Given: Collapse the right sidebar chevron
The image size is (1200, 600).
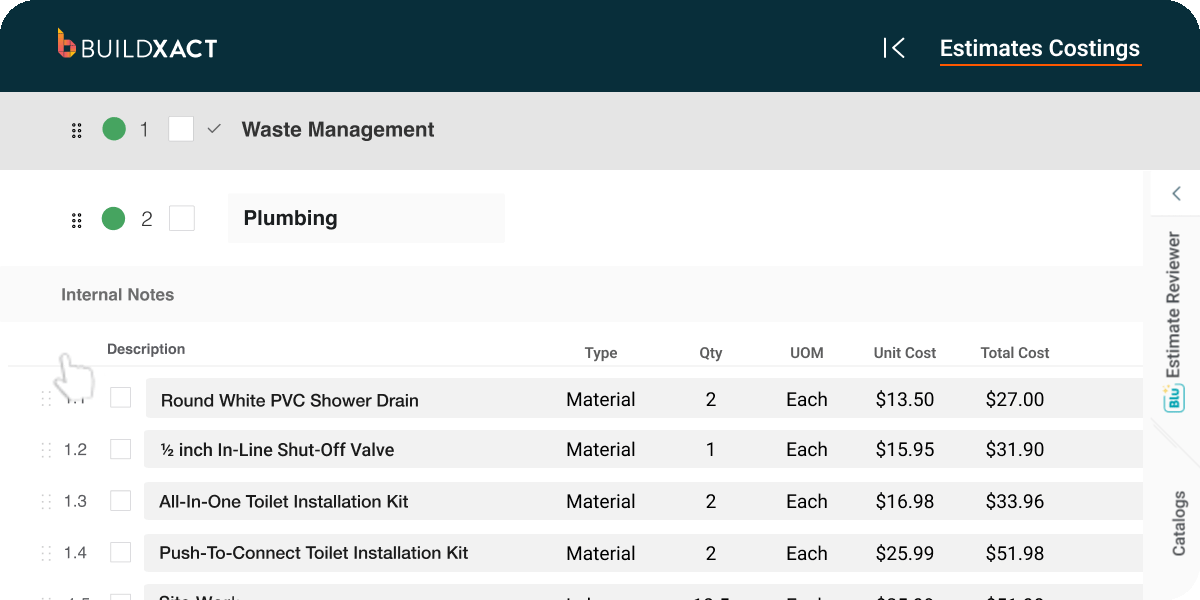Looking at the screenshot, I should point(1176,194).
